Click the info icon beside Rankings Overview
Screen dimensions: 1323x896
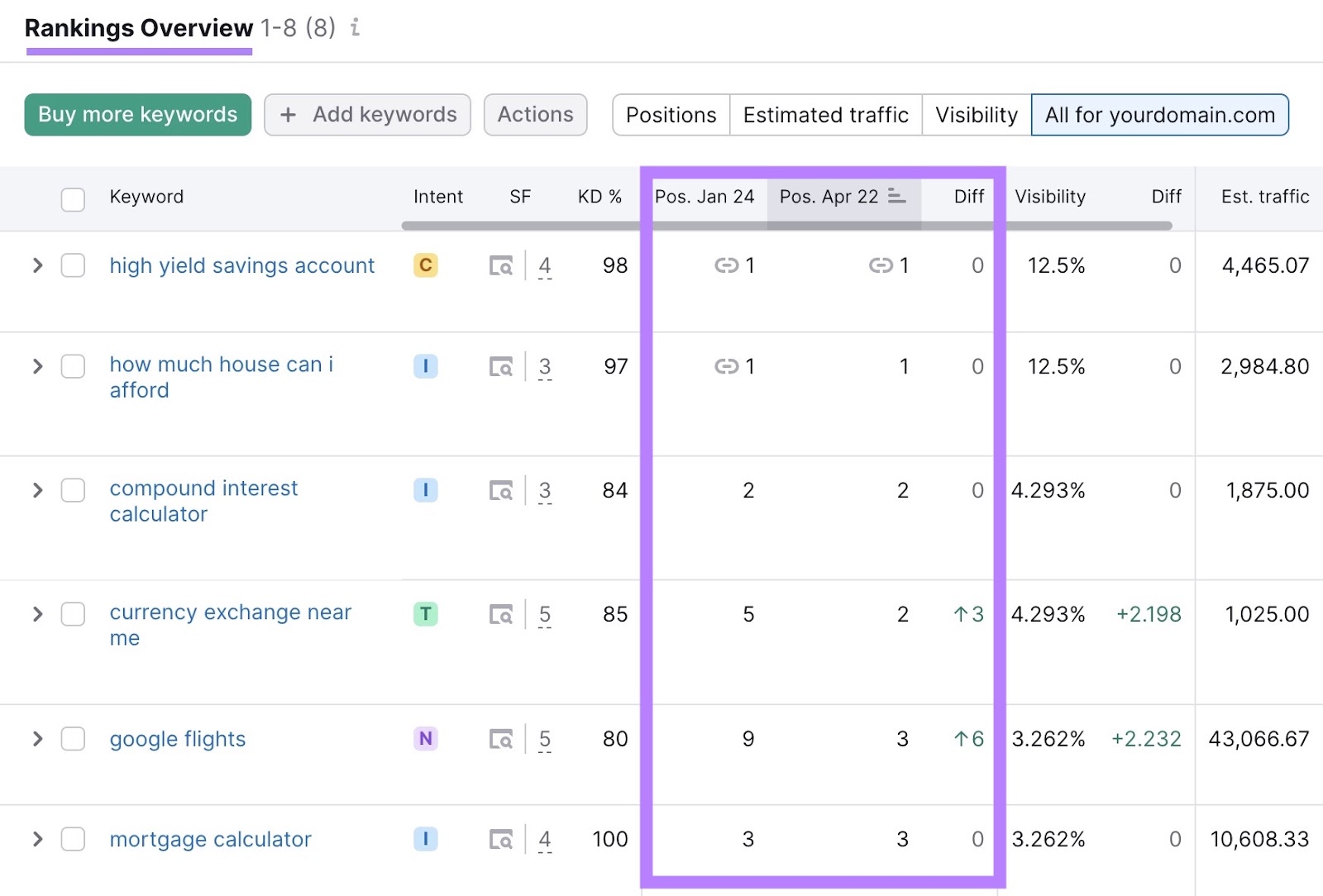click(x=355, y=28)
